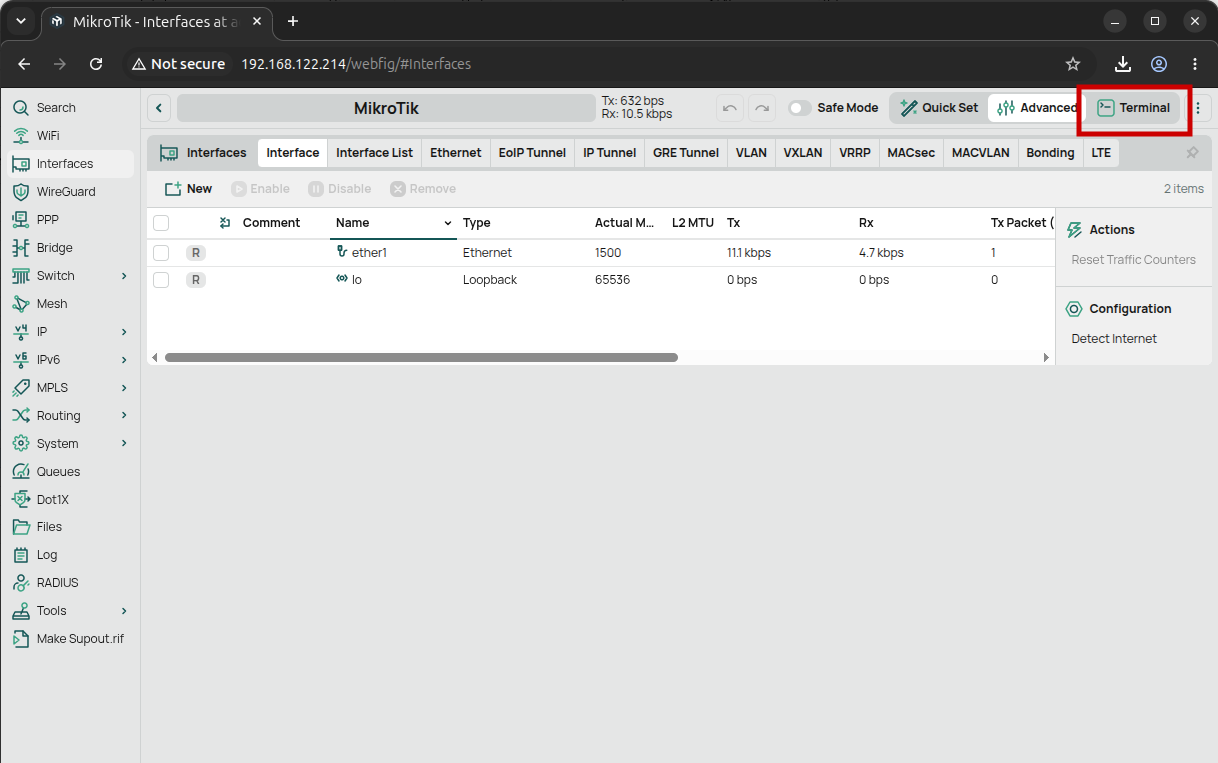Open the VLAN tab

751,153
